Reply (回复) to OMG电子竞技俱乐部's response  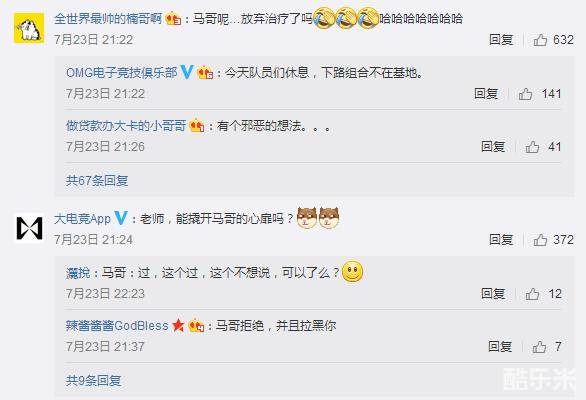[486, 93]
